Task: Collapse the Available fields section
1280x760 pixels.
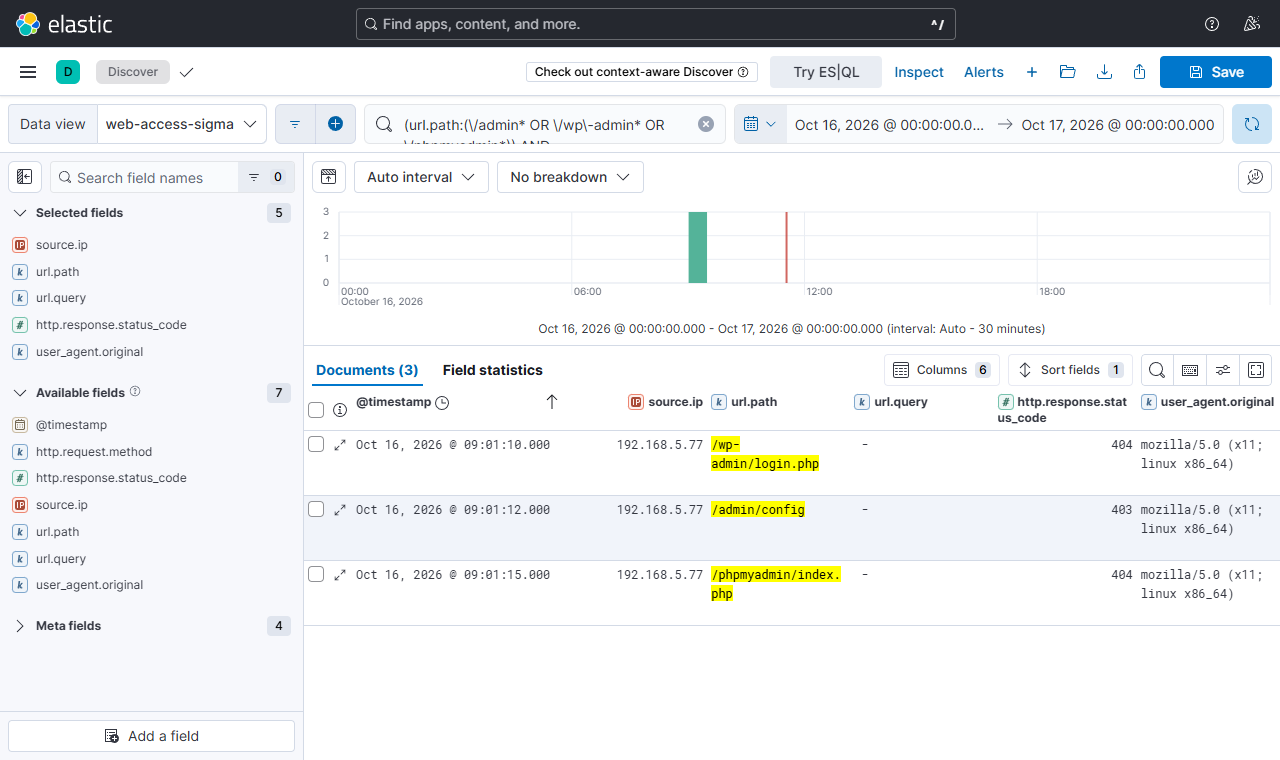Action: click(x=20, y=393)
